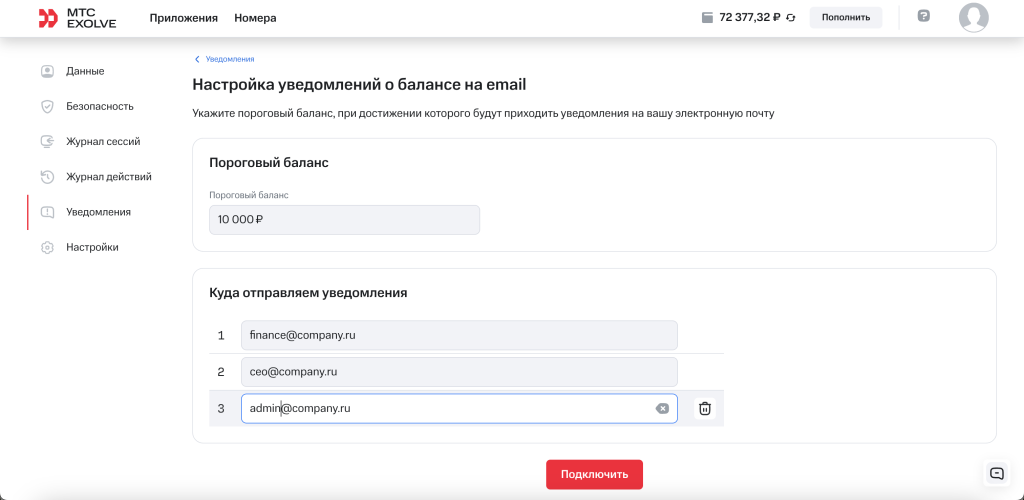The image size is (1024, 500).
Task: Open Настройки label in sidebar
Action: coord(92,247)
